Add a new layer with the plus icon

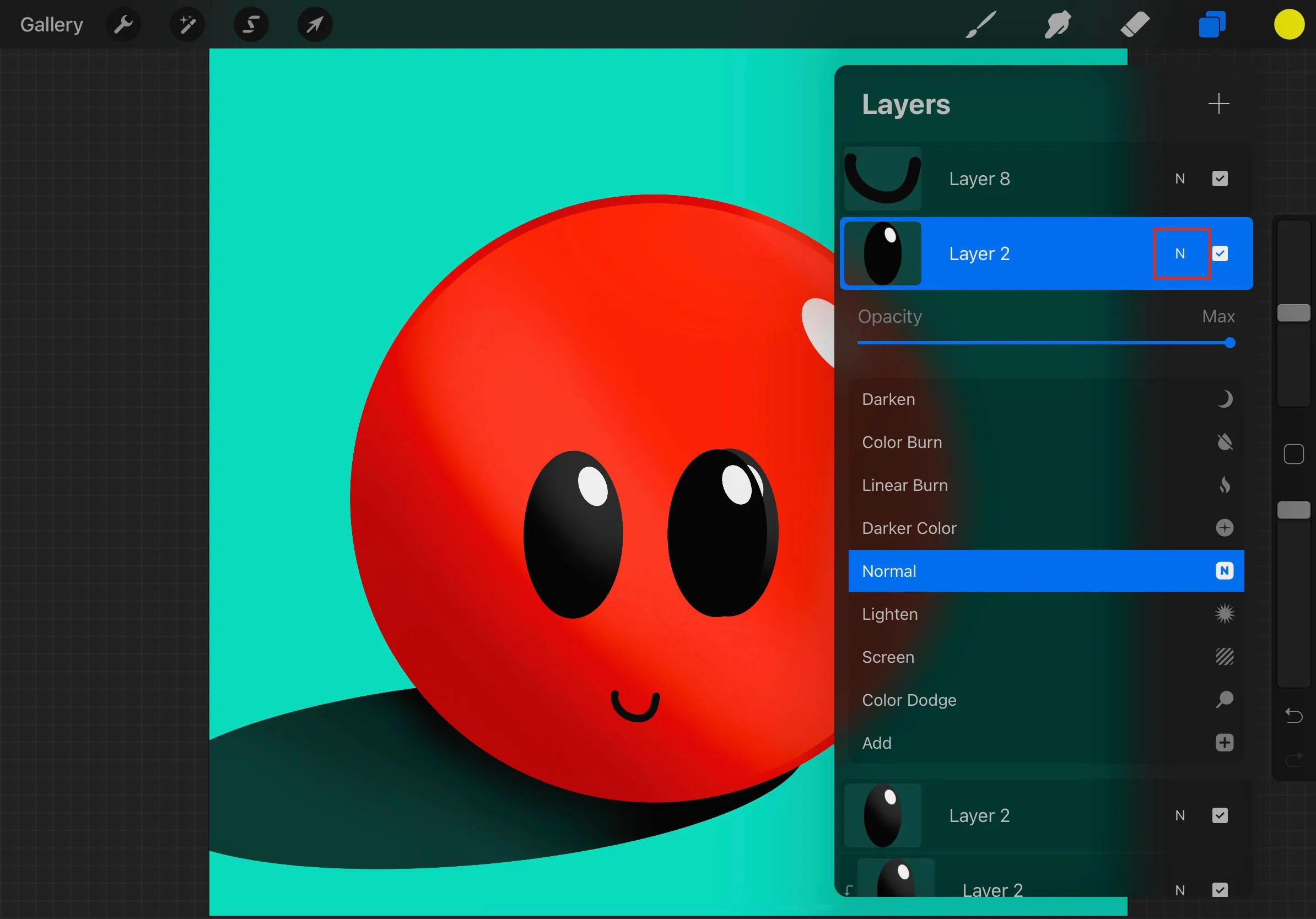pos(1219,104)
